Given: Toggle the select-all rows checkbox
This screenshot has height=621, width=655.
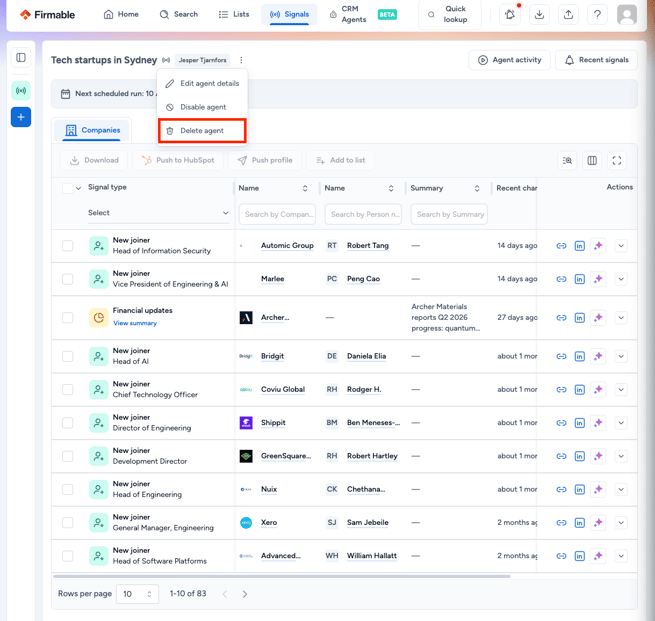Looking at the screenshot, I should [x=67, y=188].
